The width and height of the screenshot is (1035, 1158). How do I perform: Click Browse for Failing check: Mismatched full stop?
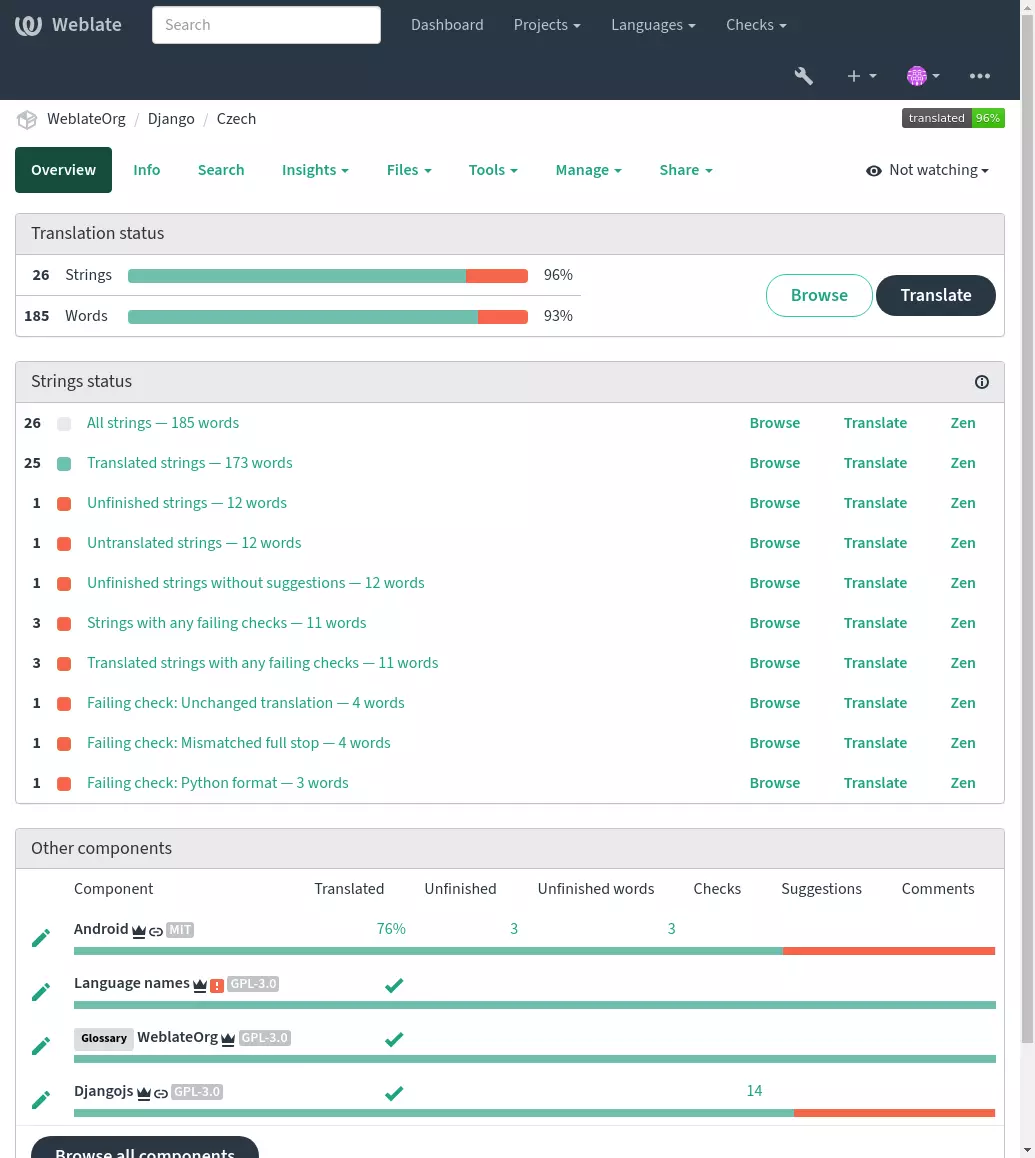coord(775,743)
